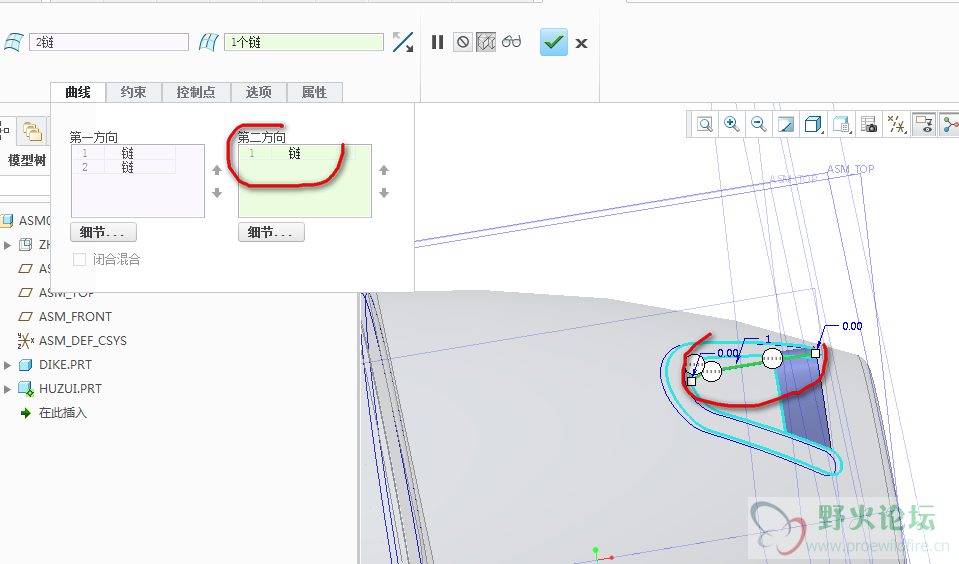Click 细节 button under 第一方向
The width and height of the screenshot is (959, 564).
point(103,232)
